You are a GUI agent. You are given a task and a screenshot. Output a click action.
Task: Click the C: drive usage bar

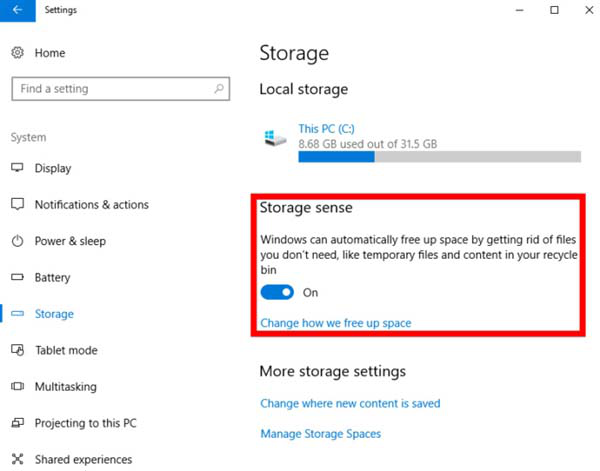pyautogui.click(x=439, y=157)
